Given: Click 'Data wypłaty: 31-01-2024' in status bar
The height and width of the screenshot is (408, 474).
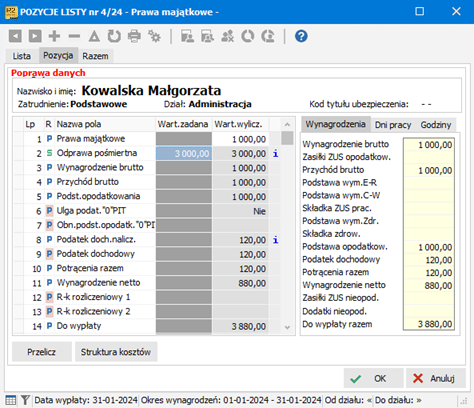Looking at the screenshot, I should tap(86, 400).
